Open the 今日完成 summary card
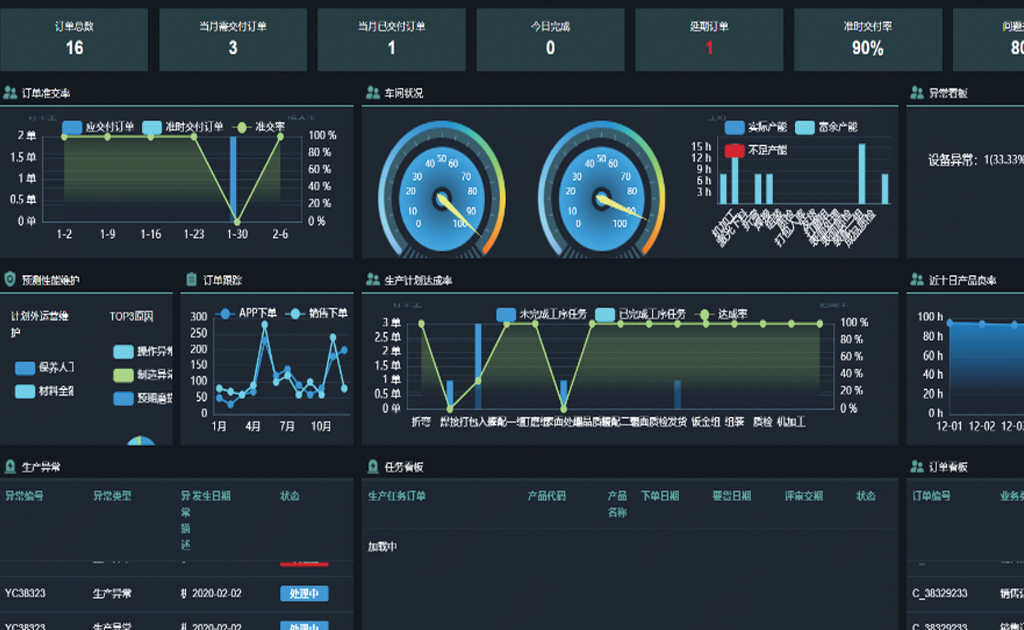The height and width of the screenshot is (630, 1024). click(551, 39)
